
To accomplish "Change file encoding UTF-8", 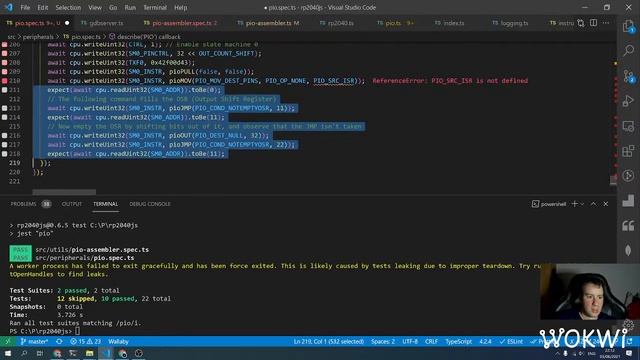I will 410,341.
